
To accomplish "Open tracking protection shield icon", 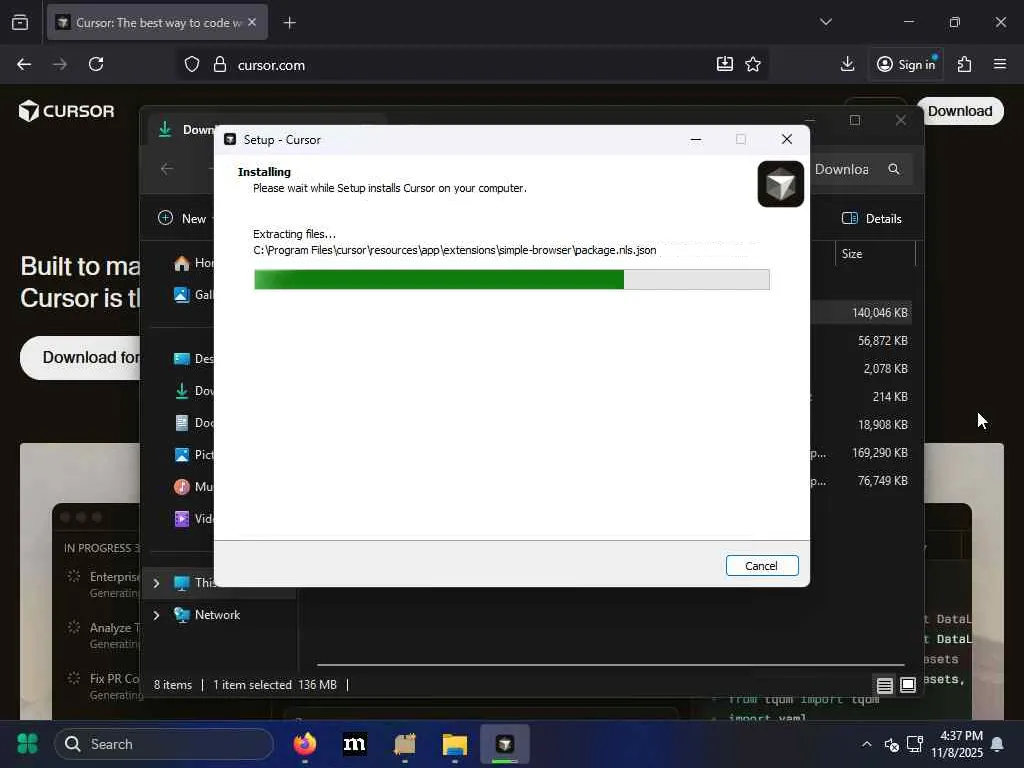I will [x=191, y=65].
